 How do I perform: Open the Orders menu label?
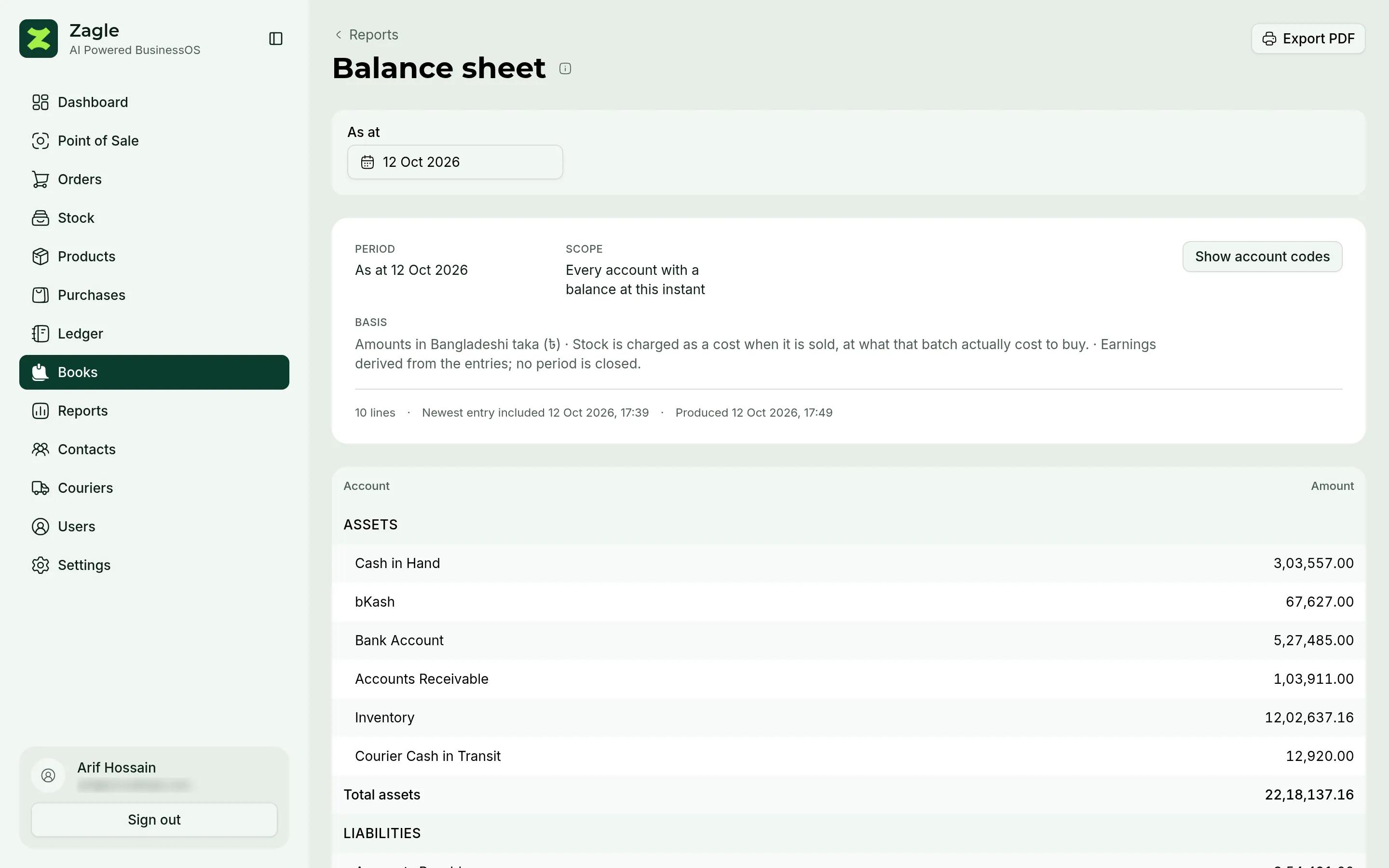pyautogui.click(x=80, y=179)
